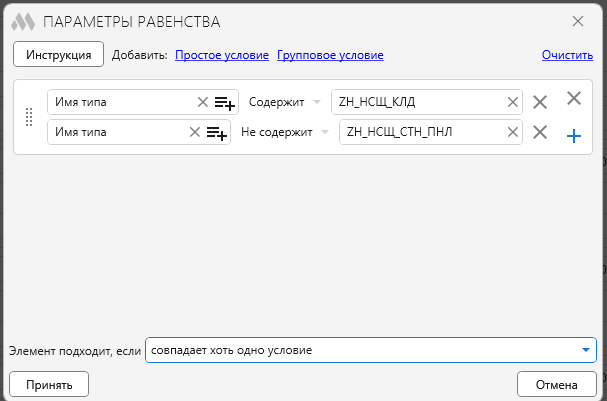Viewport: 607px width, 401px height.
Task: Open the 'Не содержит' operator dropdown
Action: [285, 132]
